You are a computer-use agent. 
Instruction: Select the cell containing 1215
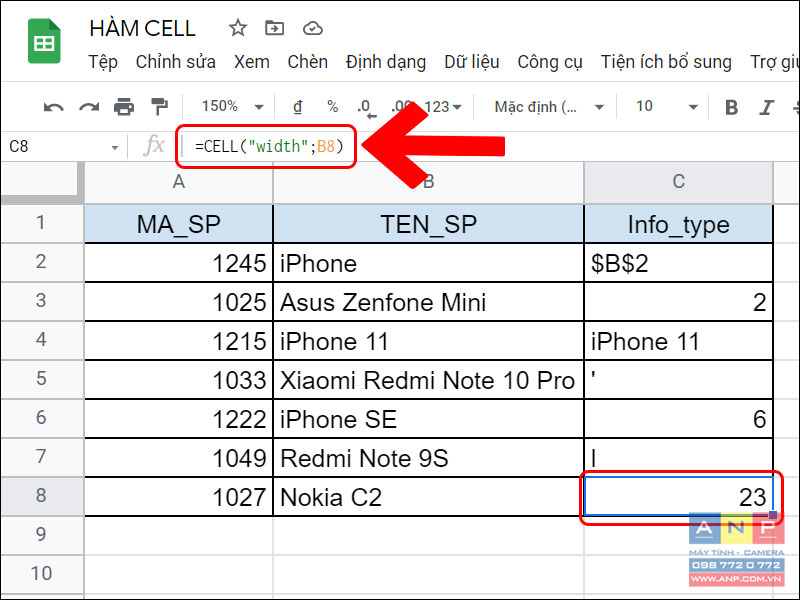(179, 341)
